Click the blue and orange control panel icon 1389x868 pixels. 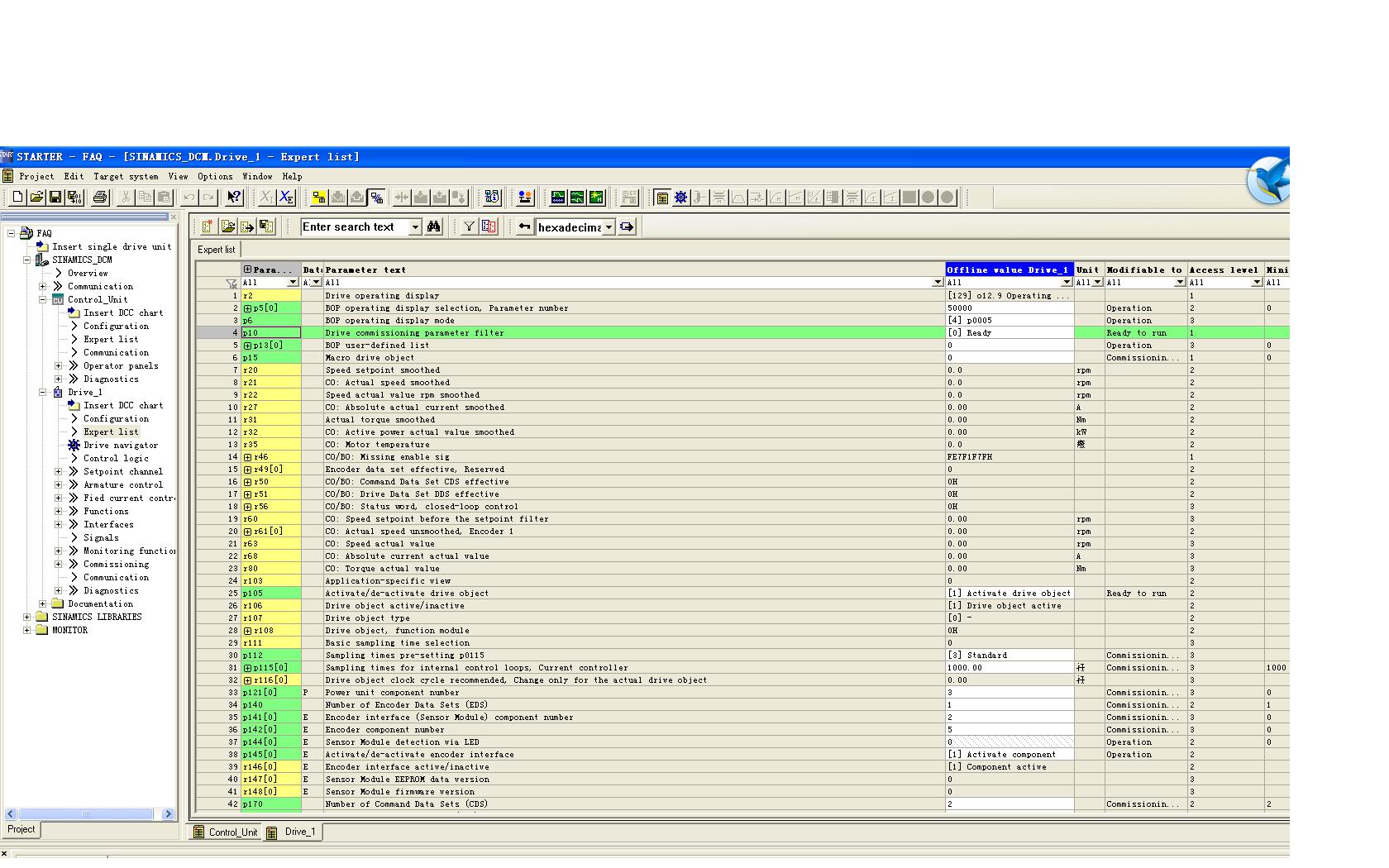(525, 198)
